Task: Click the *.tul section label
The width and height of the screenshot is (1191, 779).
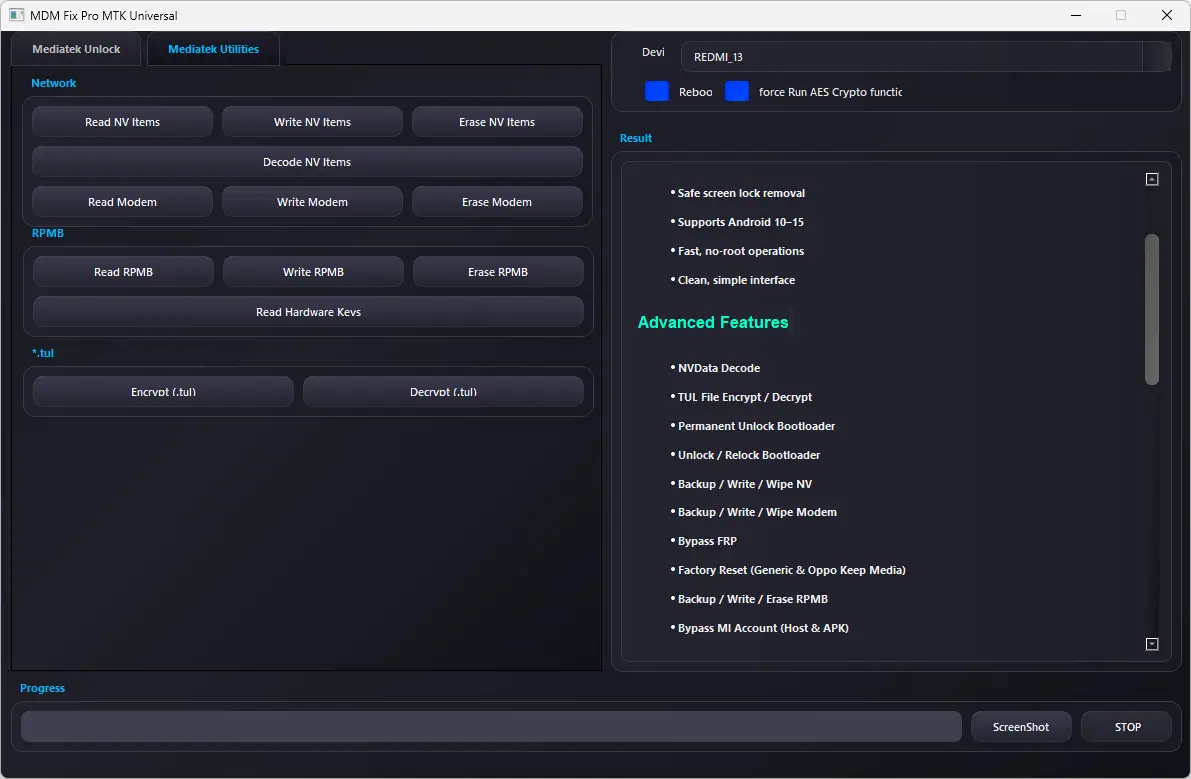Action: 43,353
